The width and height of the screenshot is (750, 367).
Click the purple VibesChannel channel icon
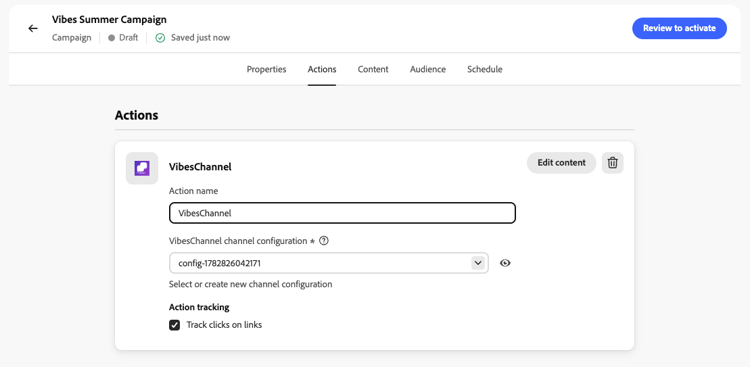pos(142,168)
